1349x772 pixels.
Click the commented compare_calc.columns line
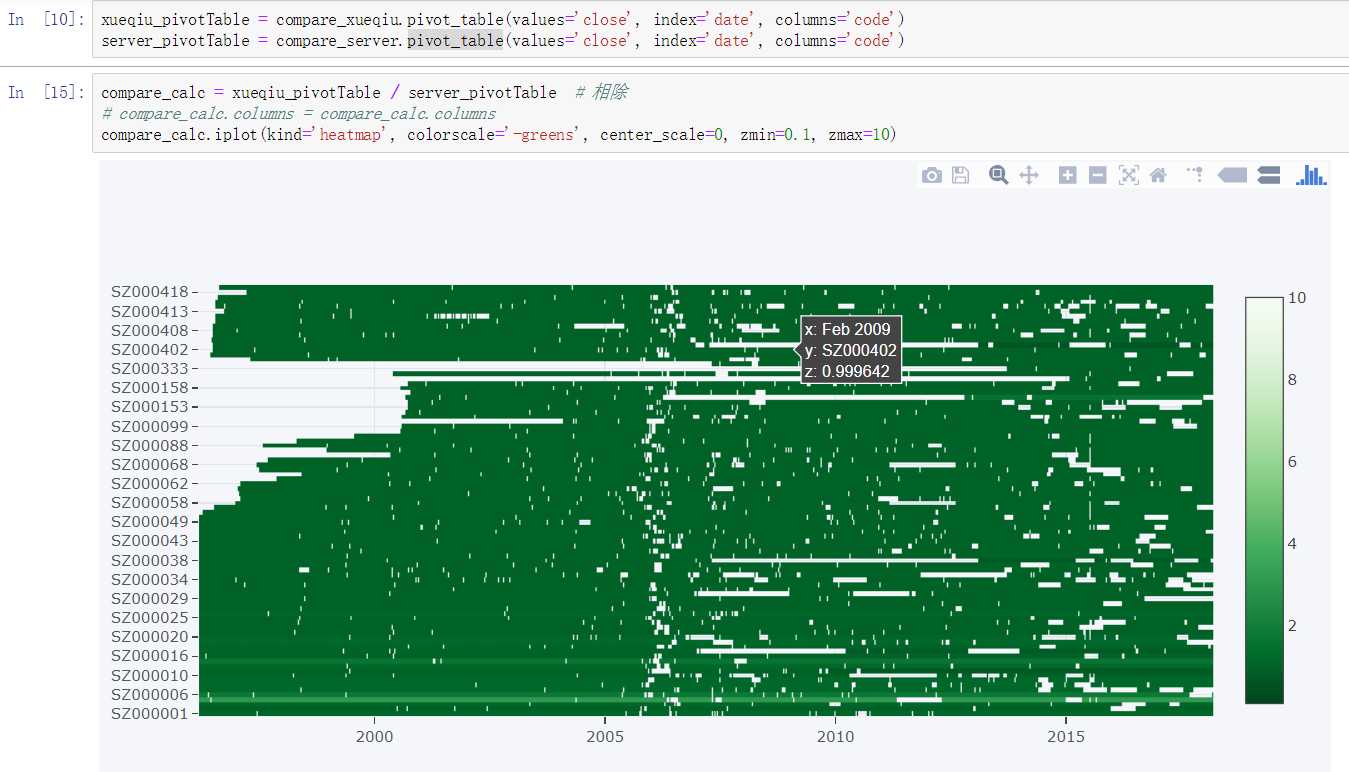point(298,113)
